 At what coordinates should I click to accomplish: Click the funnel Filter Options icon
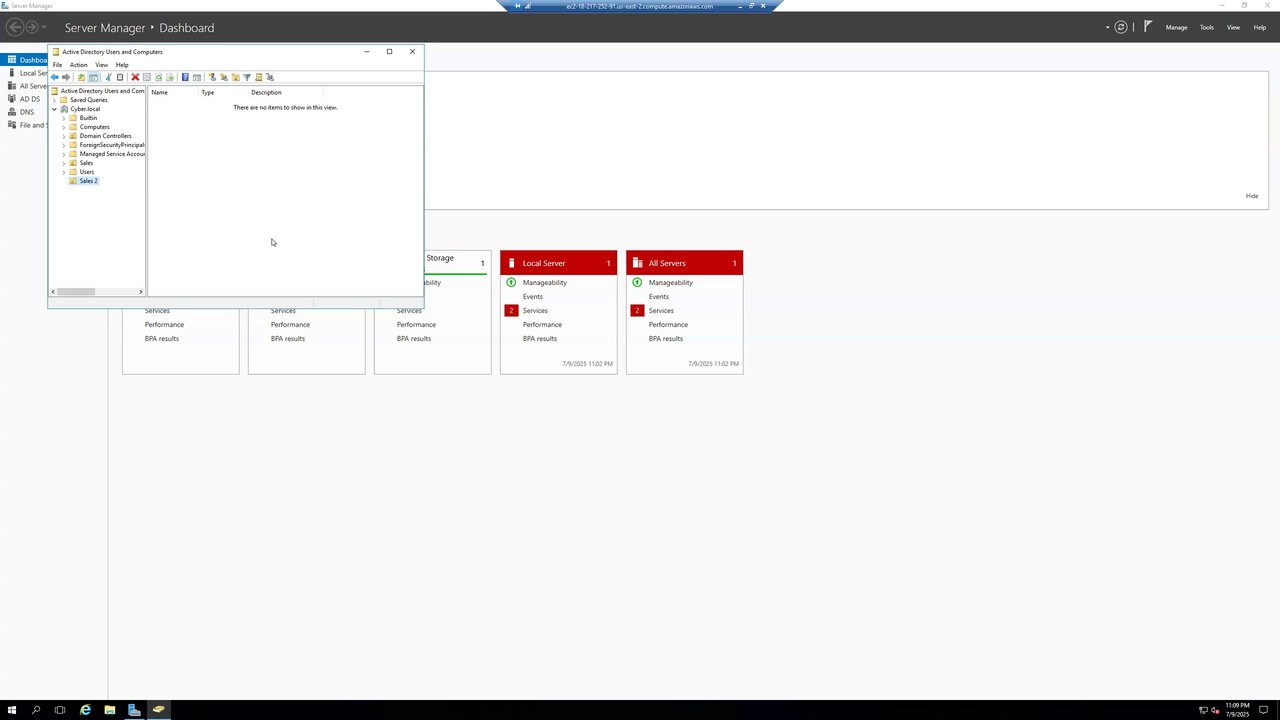(x=247, y=77)
